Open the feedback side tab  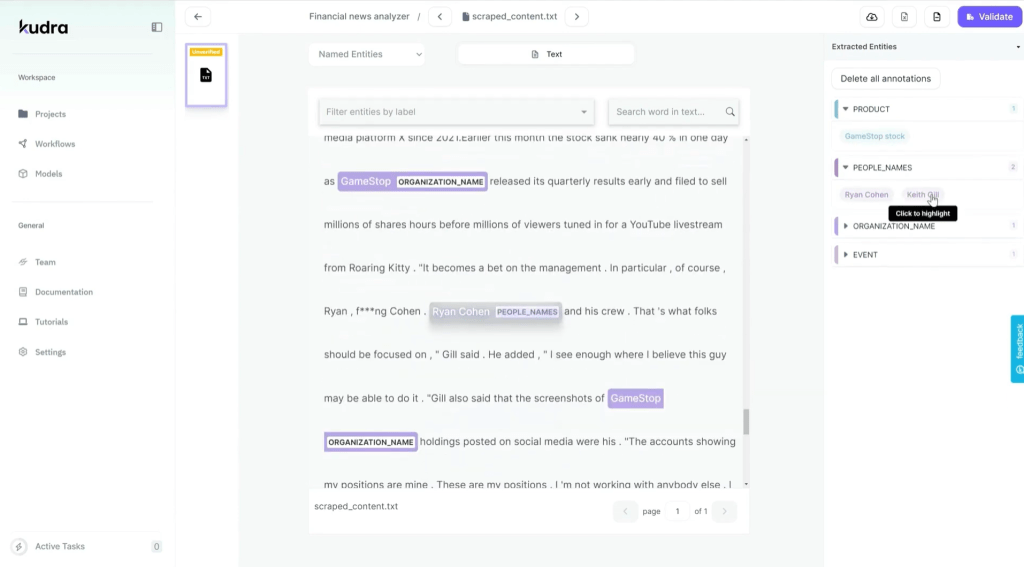[x=1017, y=349]
